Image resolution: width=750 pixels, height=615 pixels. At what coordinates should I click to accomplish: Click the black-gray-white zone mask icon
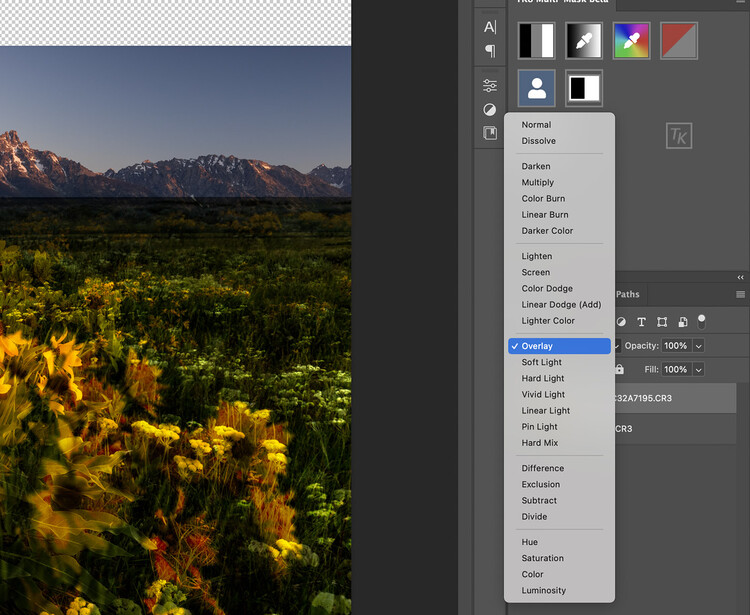click(x=536, y=41)
